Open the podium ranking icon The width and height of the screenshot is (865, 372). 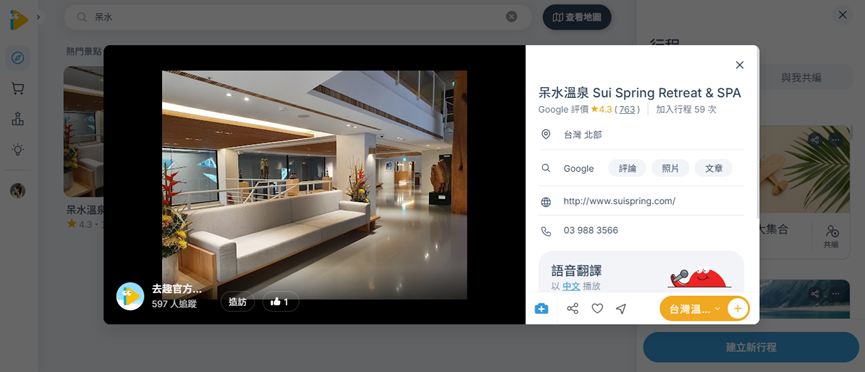click(18, 119)
